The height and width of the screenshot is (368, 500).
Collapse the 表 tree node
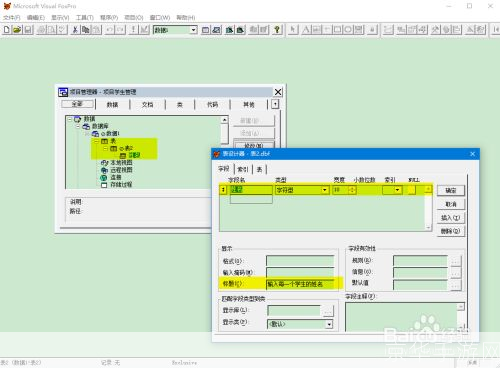point(96,141)
